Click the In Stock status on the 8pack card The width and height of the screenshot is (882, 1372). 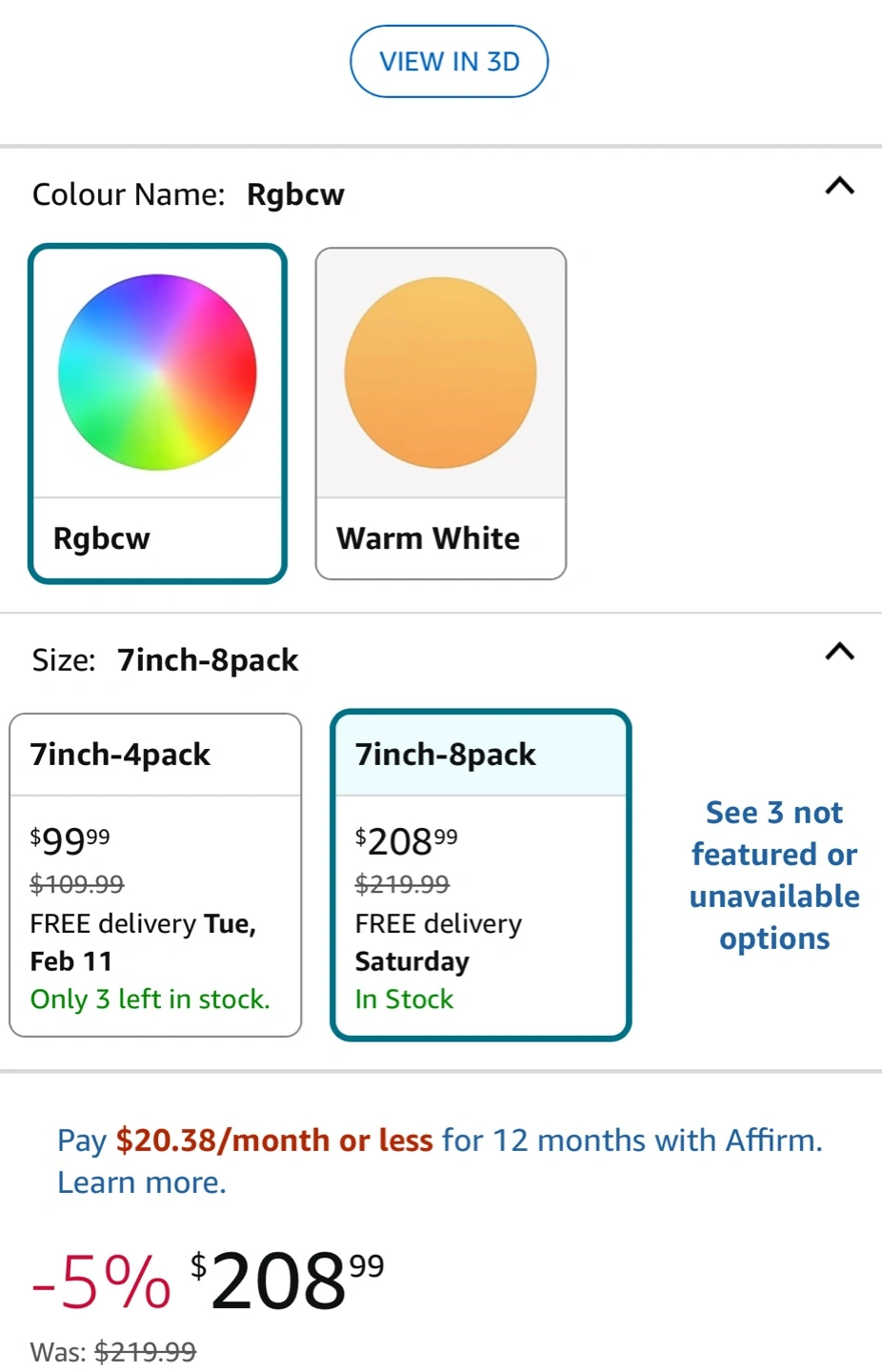pos(404,999)
